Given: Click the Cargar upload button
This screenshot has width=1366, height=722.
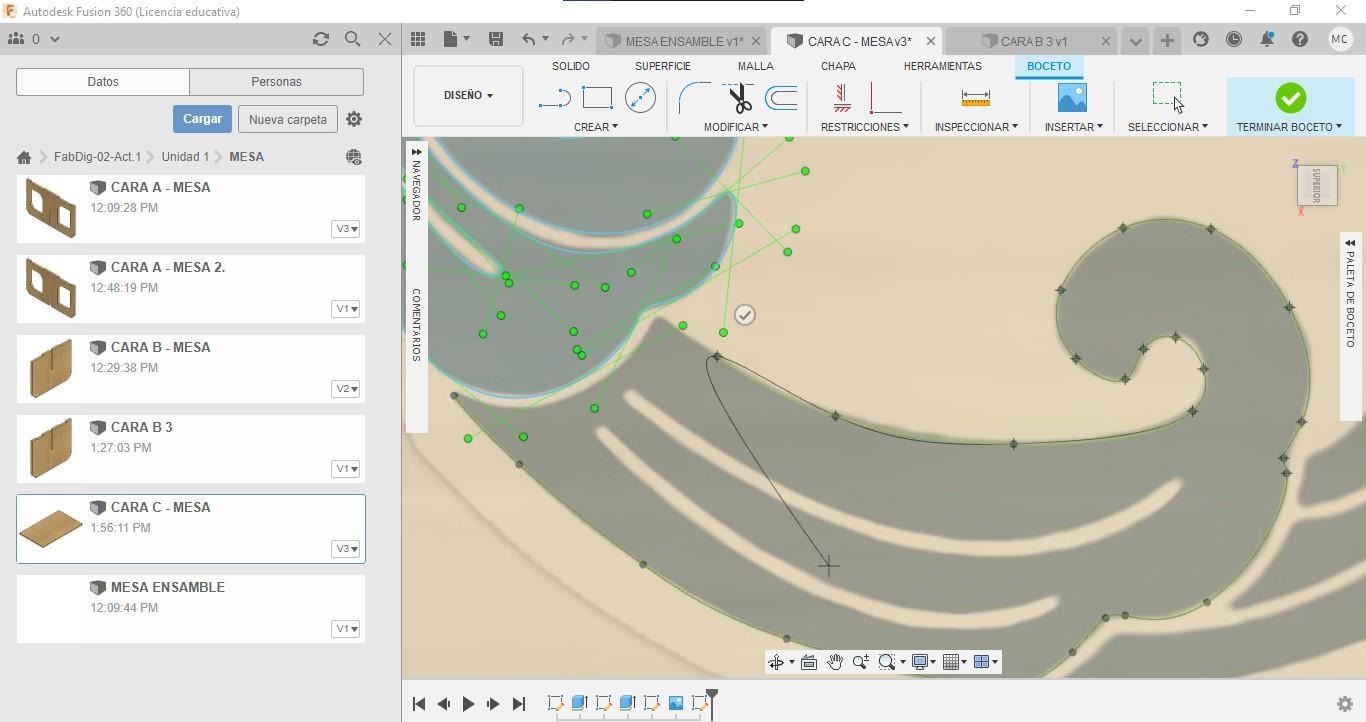Looking at the screenshot, I should click(x=202, y=119).
